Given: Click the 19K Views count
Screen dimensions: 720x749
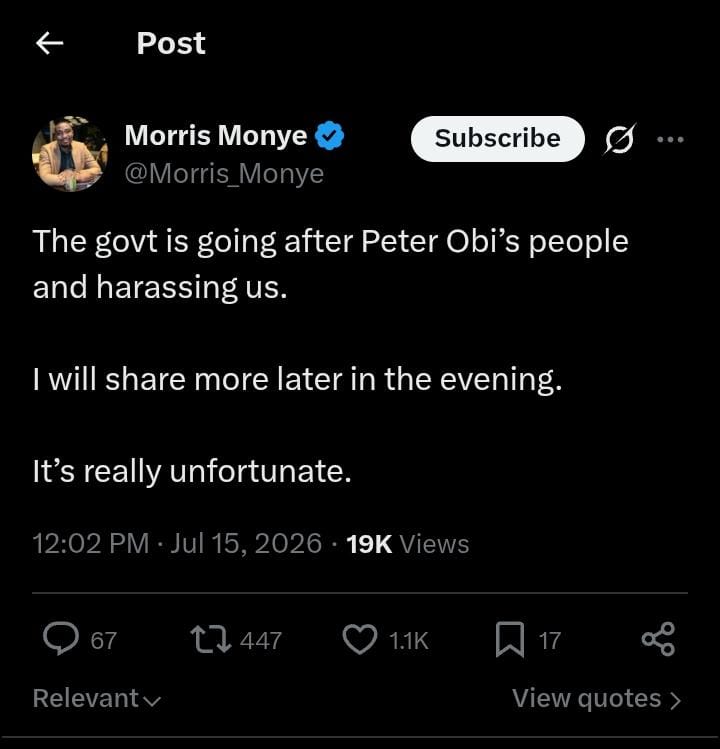Looking at the screenshot, I should 408,544.
